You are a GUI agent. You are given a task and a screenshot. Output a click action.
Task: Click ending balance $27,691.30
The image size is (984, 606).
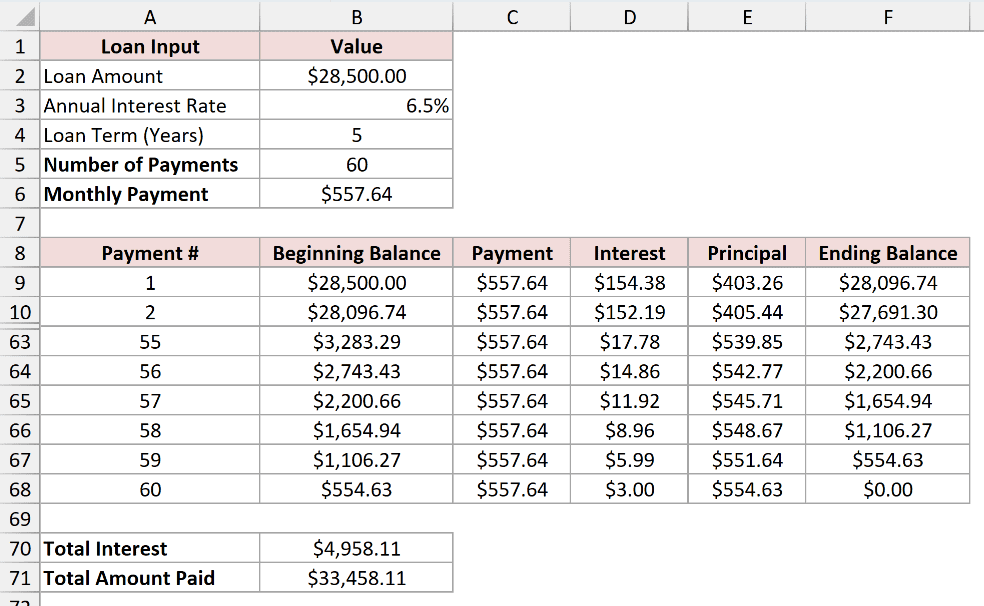pyautogui.click(x=887, y=312)
